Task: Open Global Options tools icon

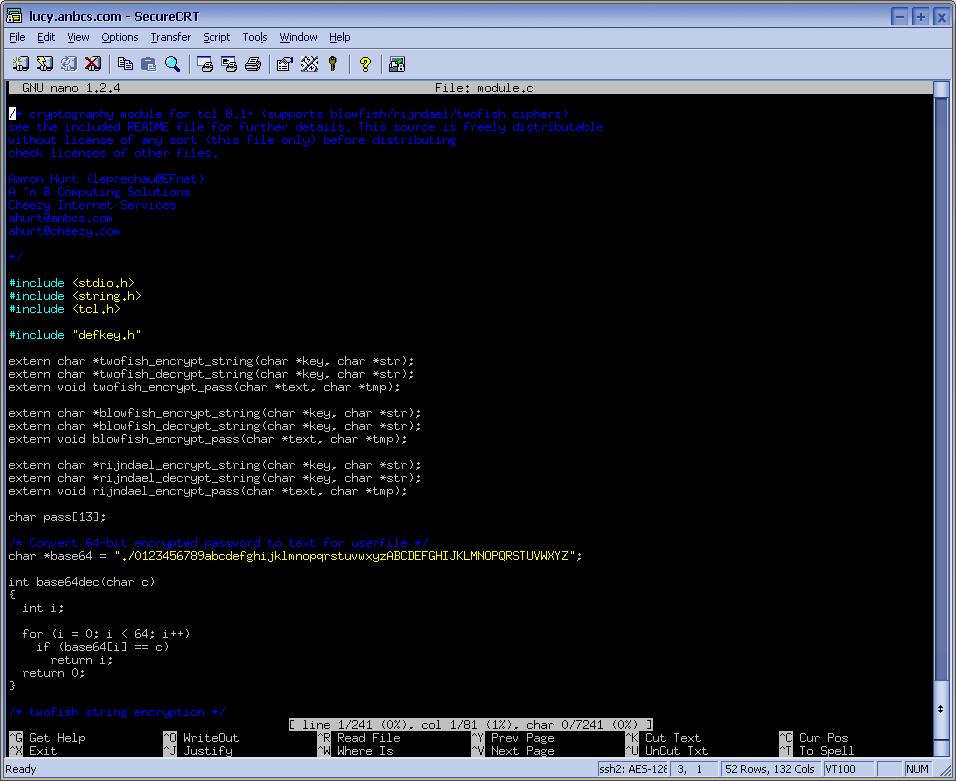Action: click(x=309, y=64)
